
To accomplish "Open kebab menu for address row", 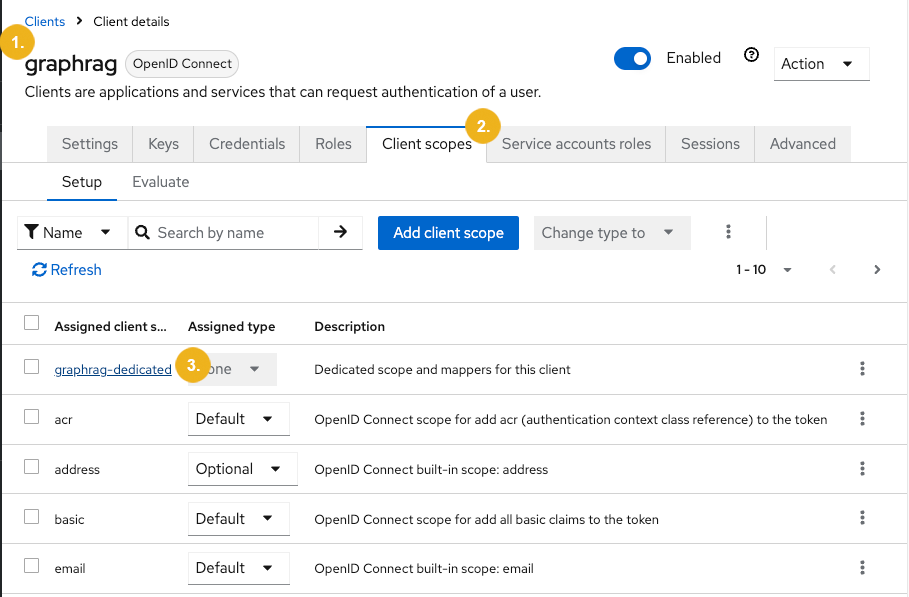I will pos(862,468).
